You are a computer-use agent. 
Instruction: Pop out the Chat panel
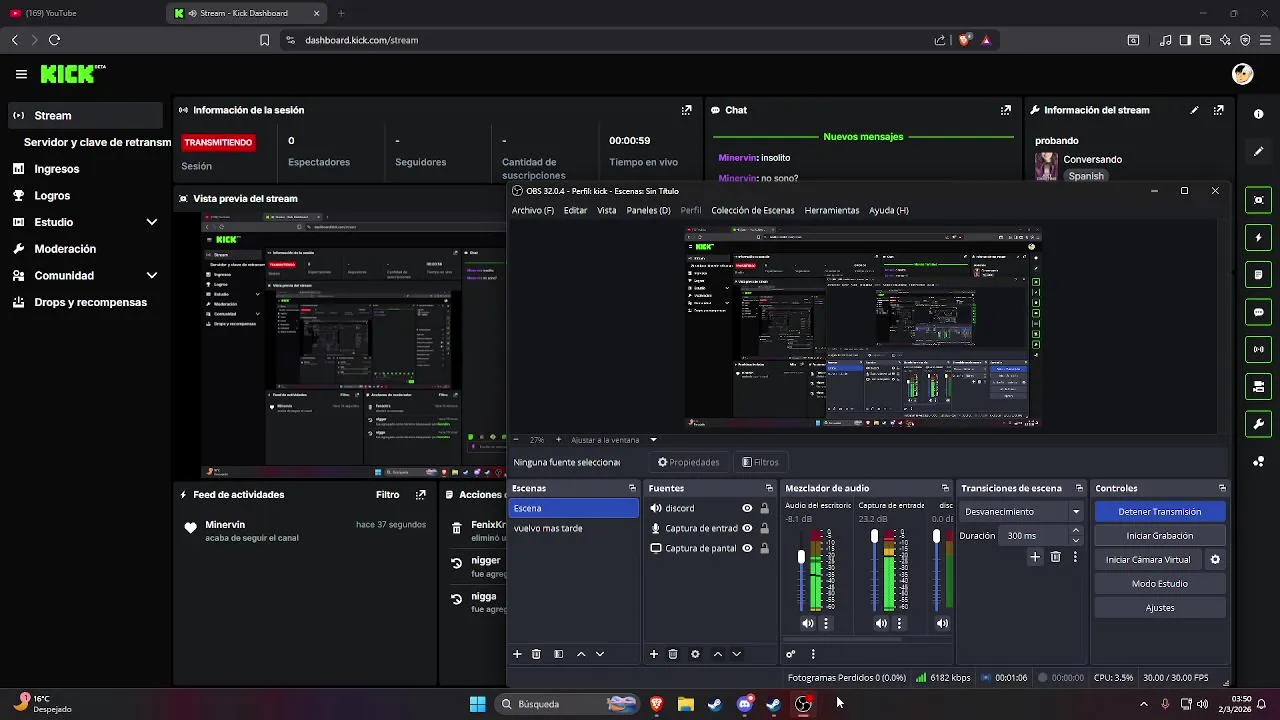click(1005, 110)
